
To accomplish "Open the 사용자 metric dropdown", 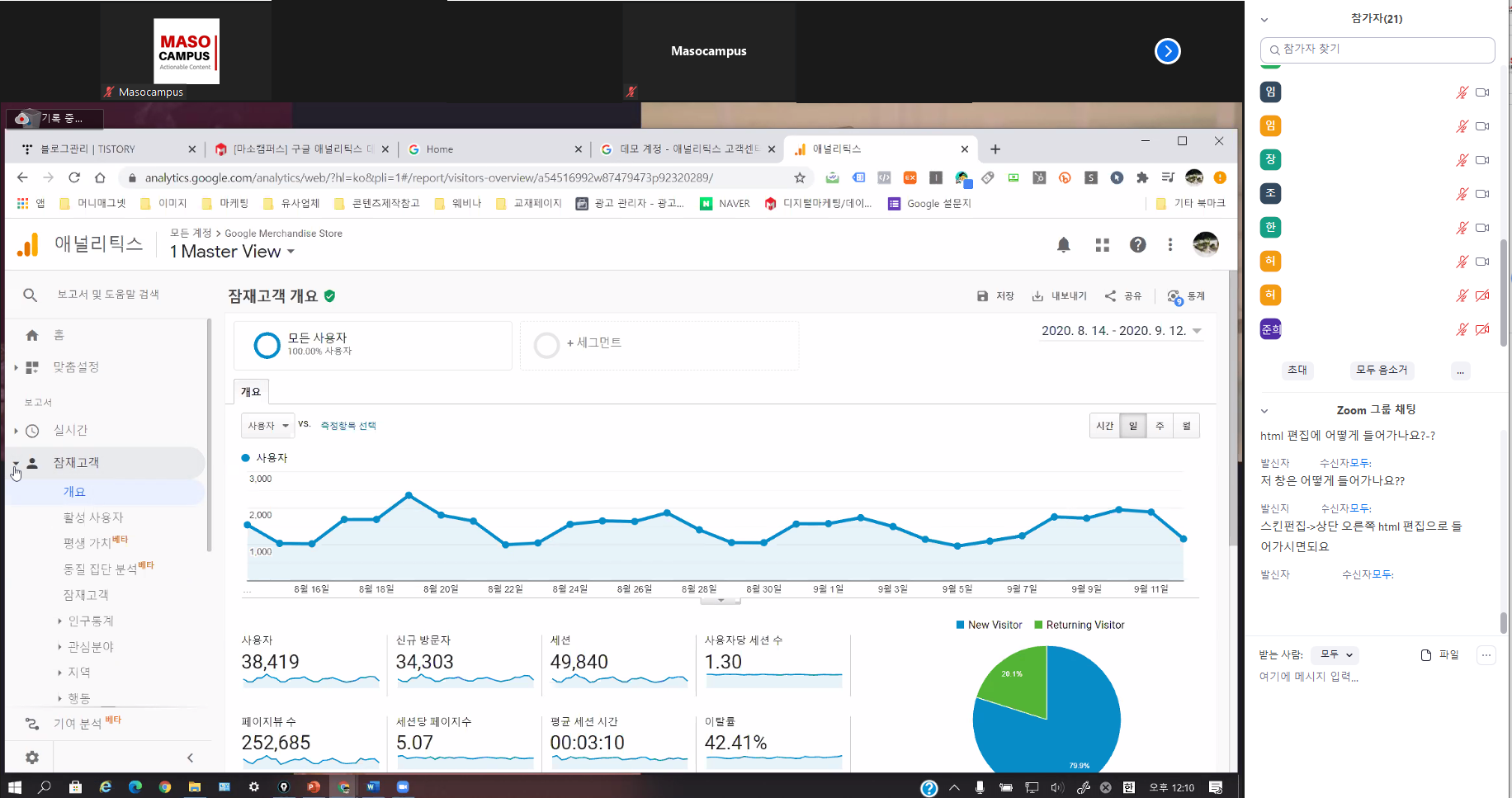I will click(x=267, y=426).
